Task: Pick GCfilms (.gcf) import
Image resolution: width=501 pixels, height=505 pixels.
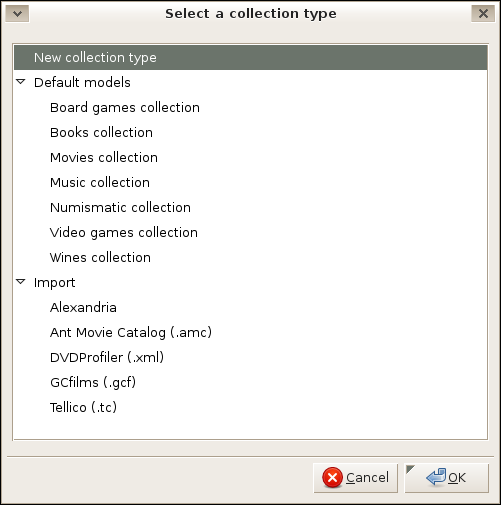Action: click(93, 383)
